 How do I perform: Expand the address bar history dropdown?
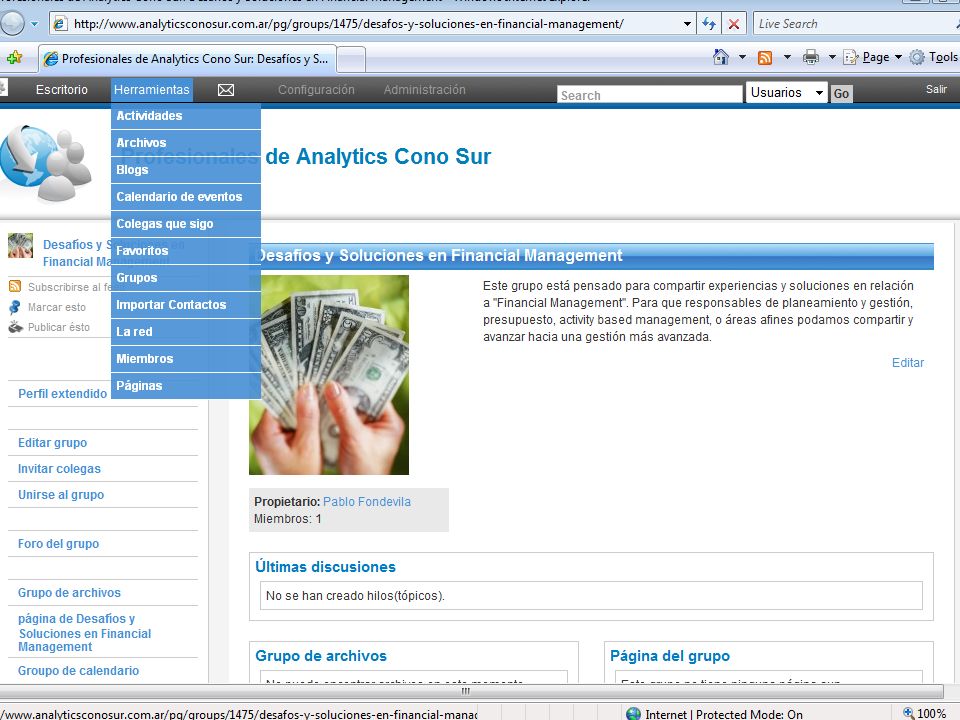coord(687,24)
